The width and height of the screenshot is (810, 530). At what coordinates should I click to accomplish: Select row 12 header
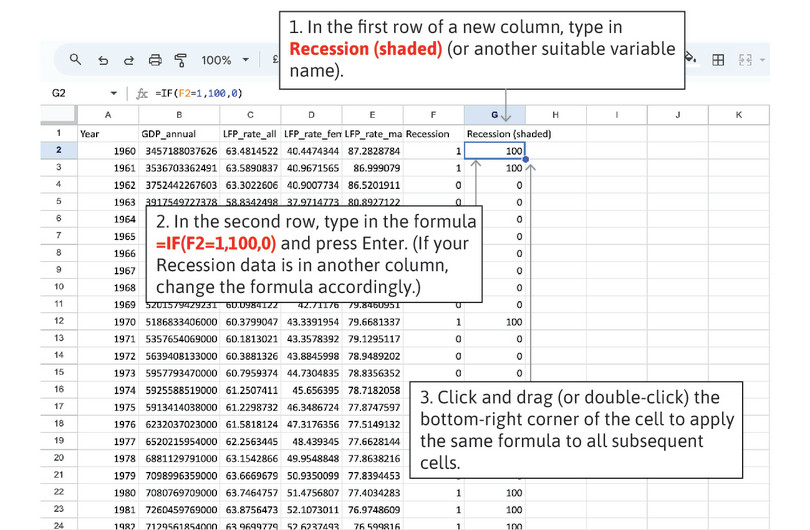[x=59, y=321]
